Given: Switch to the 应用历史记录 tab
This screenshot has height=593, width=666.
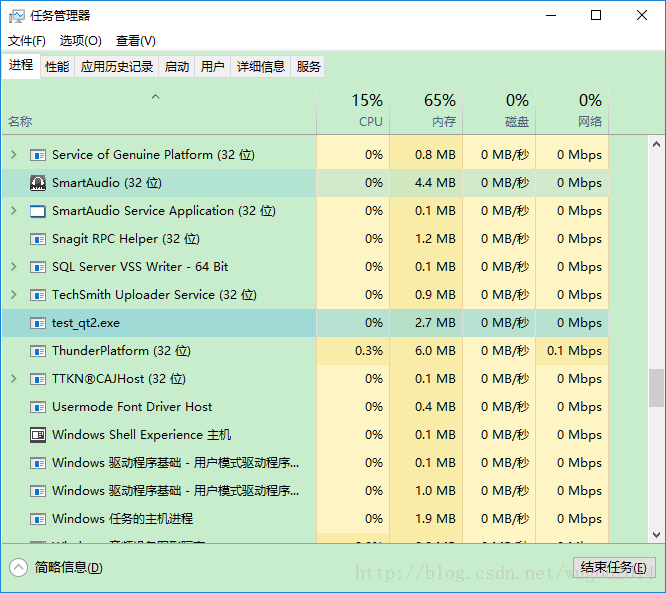Looking at the screenshot, I should [x=117, y=67].
